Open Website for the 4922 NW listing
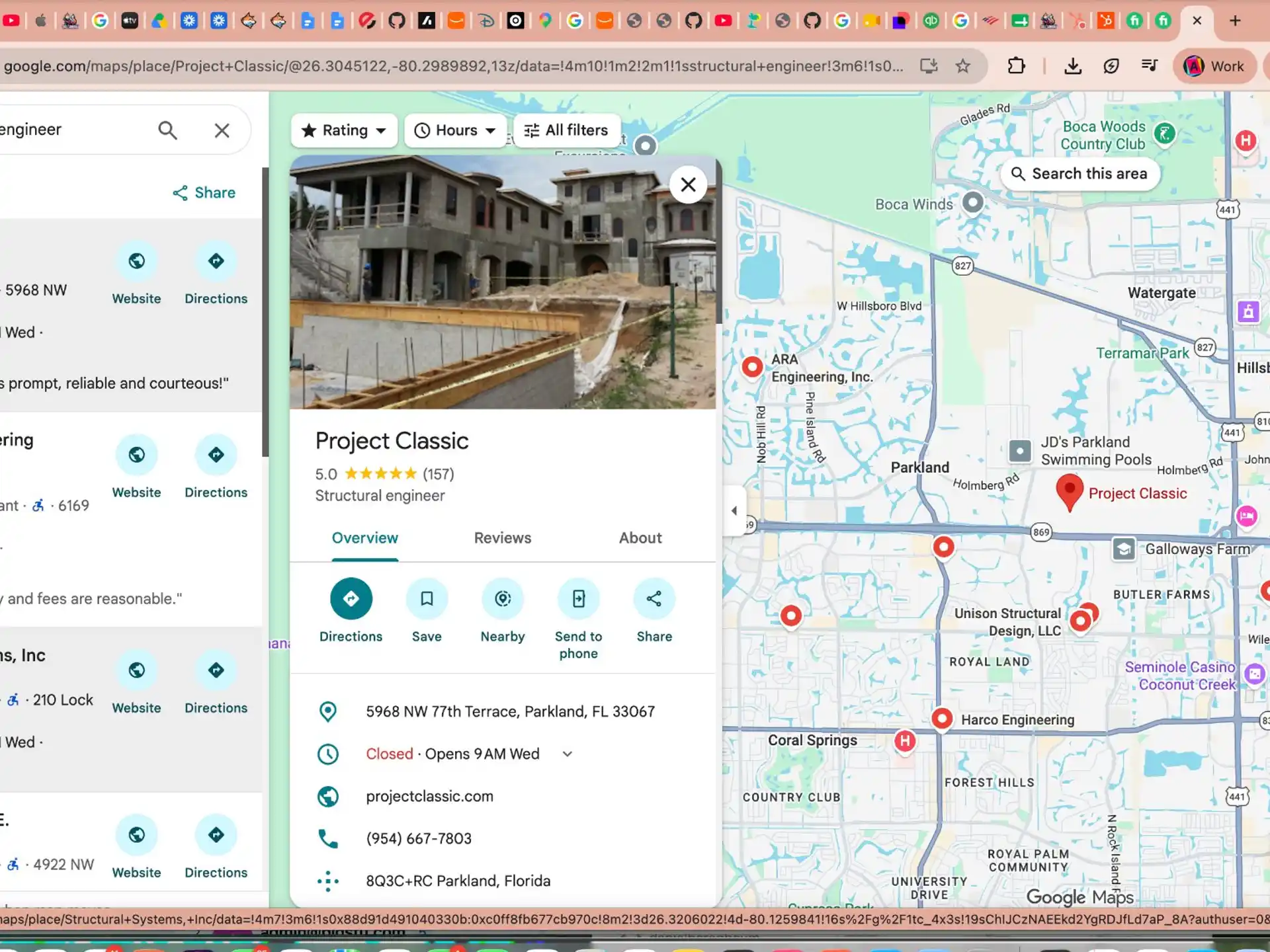 pyautogui.click(x=136, y=848)
